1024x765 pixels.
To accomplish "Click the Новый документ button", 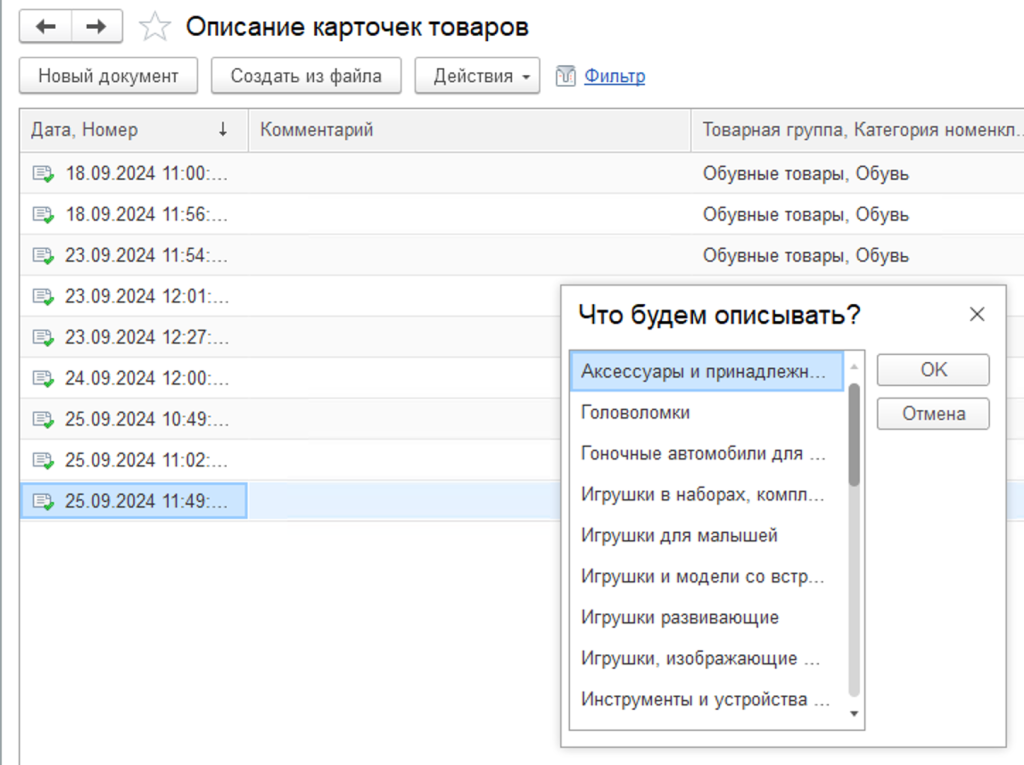I will pyautogui.click(x=108, y=76).
